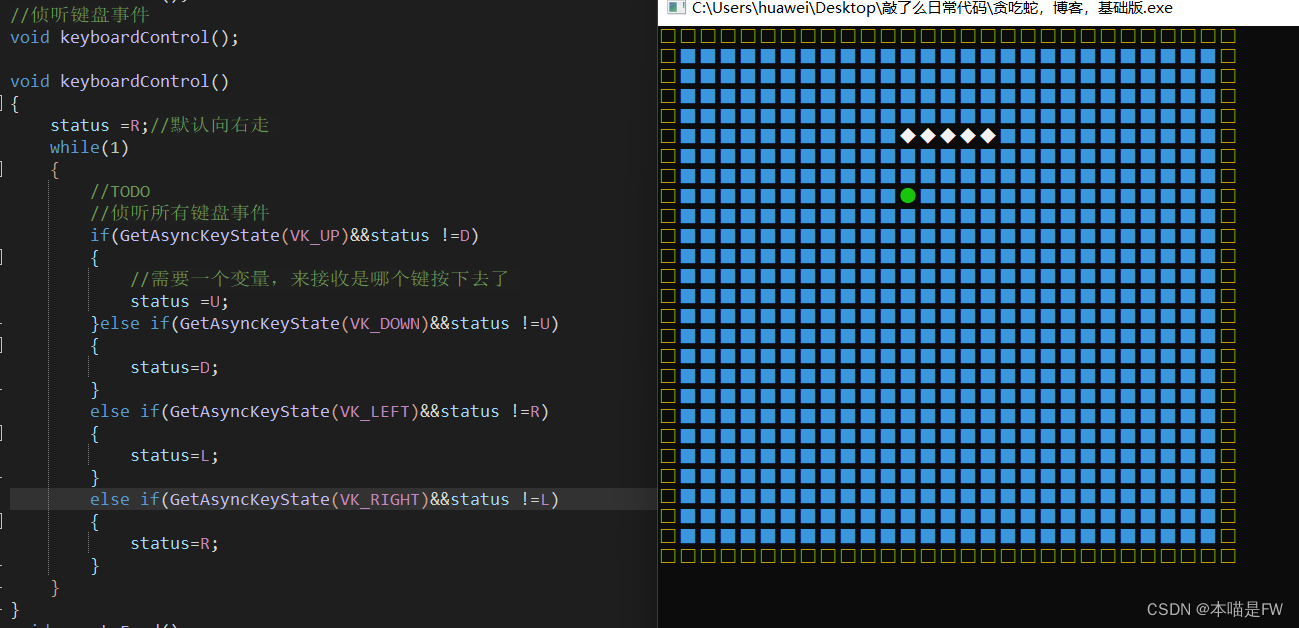Click the "//TODO" comment
The width and height of the screenshot is (1299, 628).
(x=120, y=191)
